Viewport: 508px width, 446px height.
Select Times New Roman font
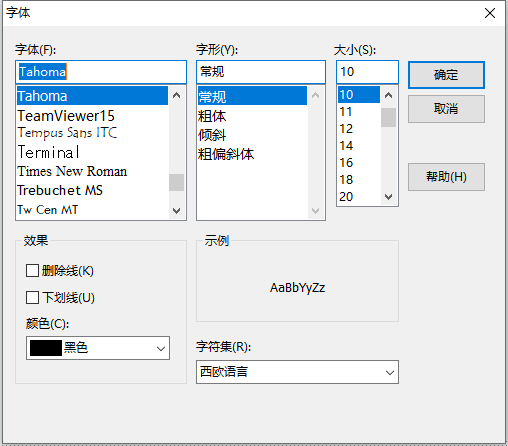point(72,171)
